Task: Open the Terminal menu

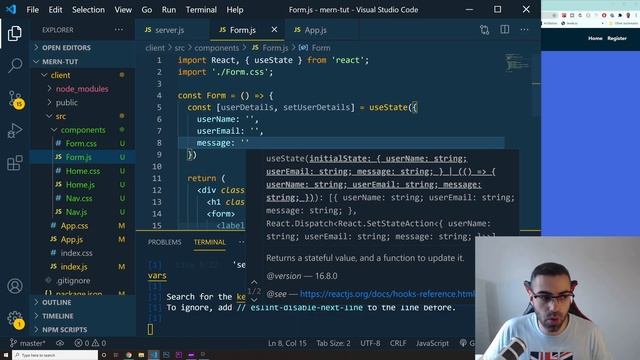Action: click(x=201, y=9)
